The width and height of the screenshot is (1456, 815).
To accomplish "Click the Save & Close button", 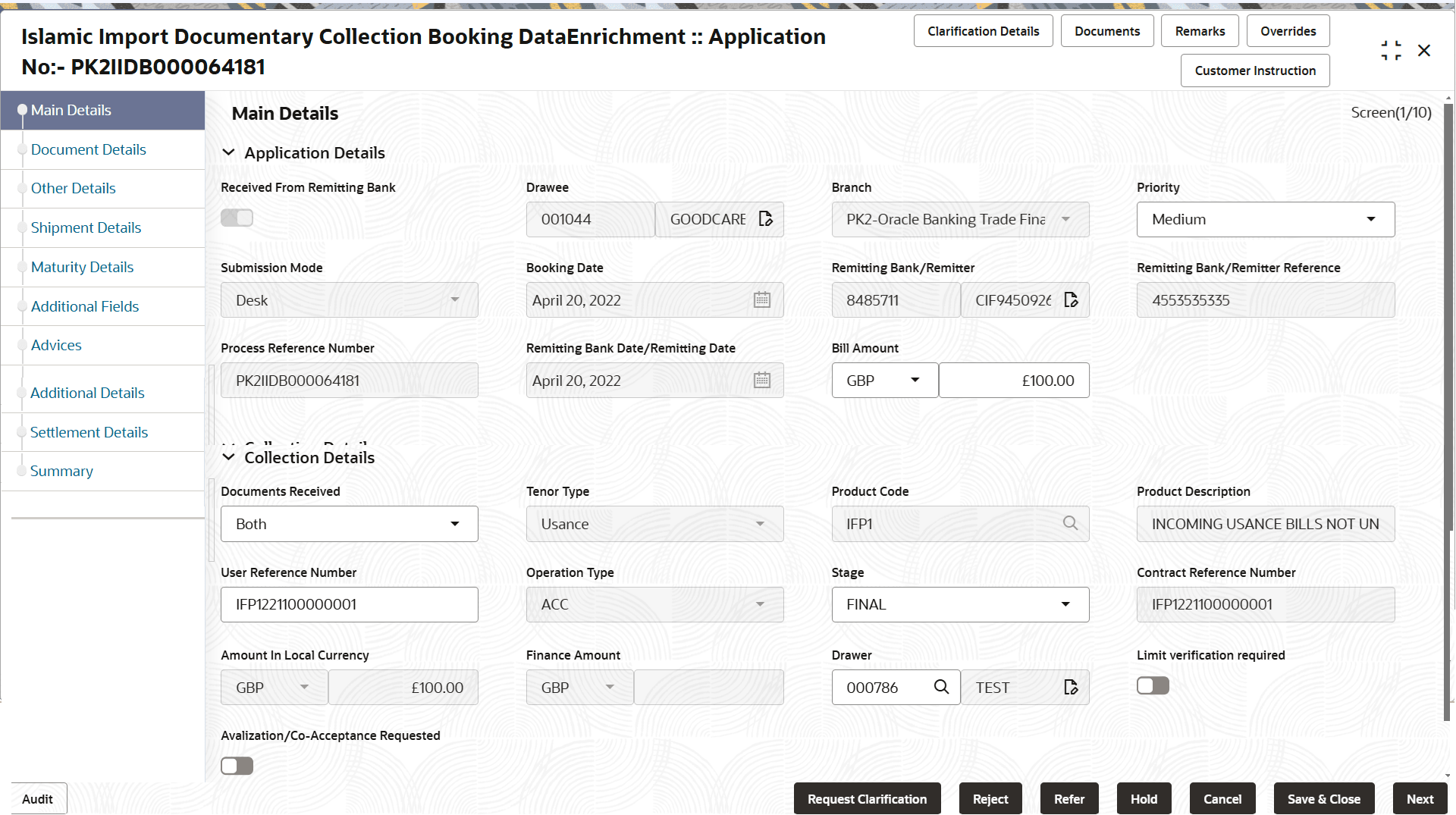I will (x=1323, y=798).
